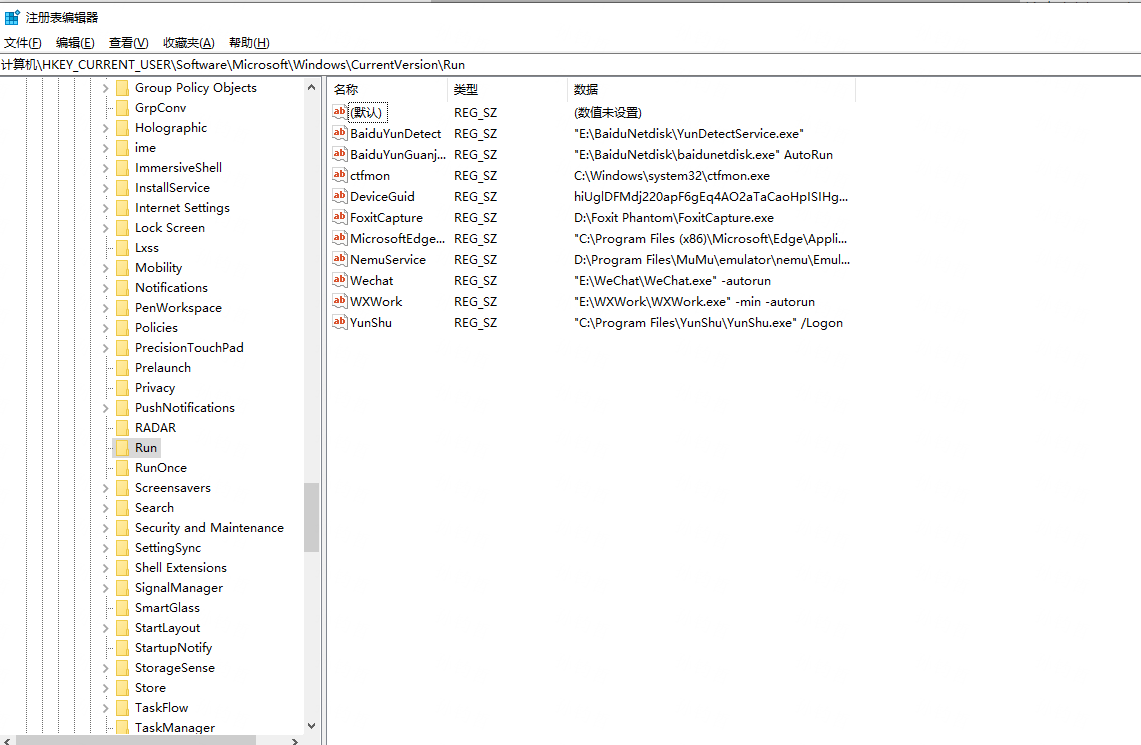Screen dimensions: 1141x745
Task: Open the 查看(V) menu
Action: [x=128, y=43]
